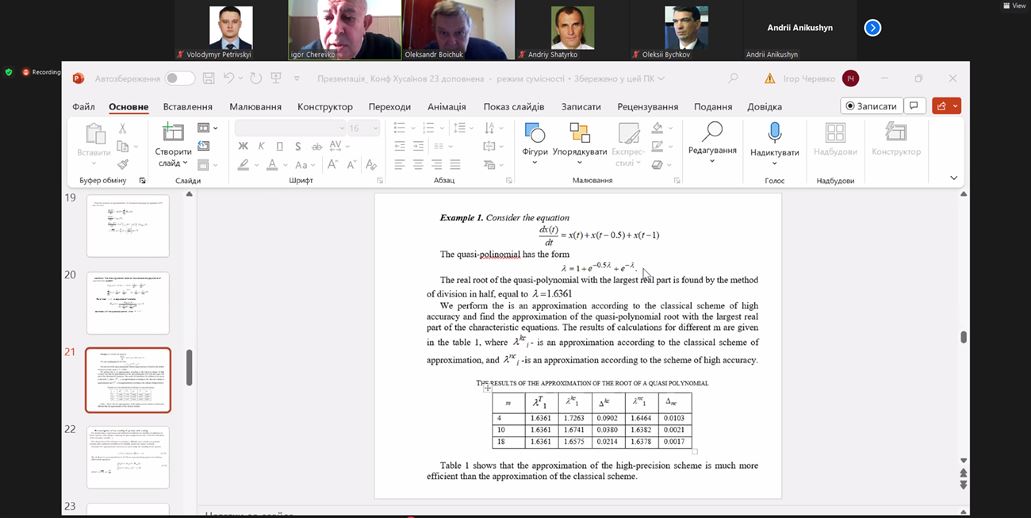Image resolution: width=1031 pixels, height=519 pixels.
Task: Open Упорядкувати arrange menu
Action: click(579, 143)
